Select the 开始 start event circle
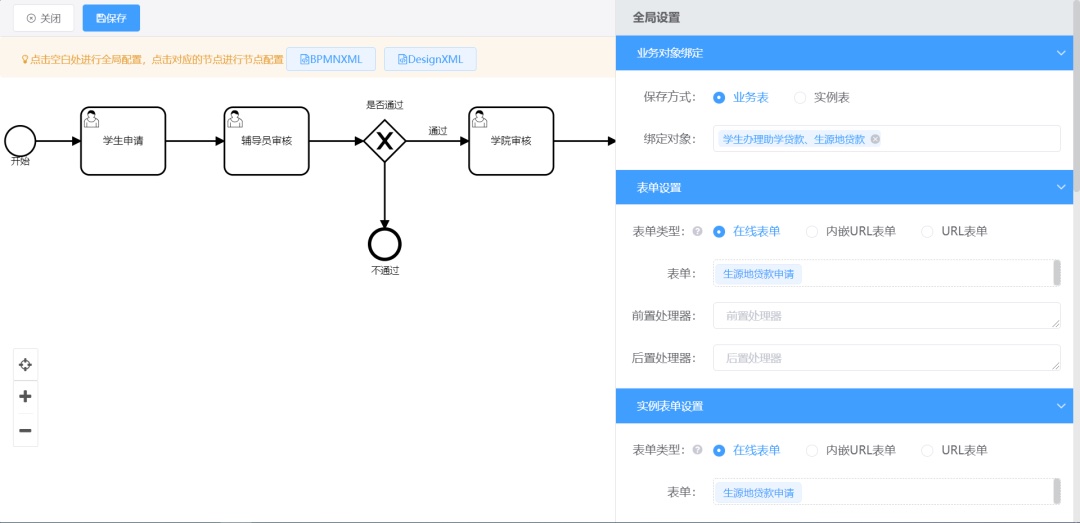 pyautogui.click(x=20, y=140)
